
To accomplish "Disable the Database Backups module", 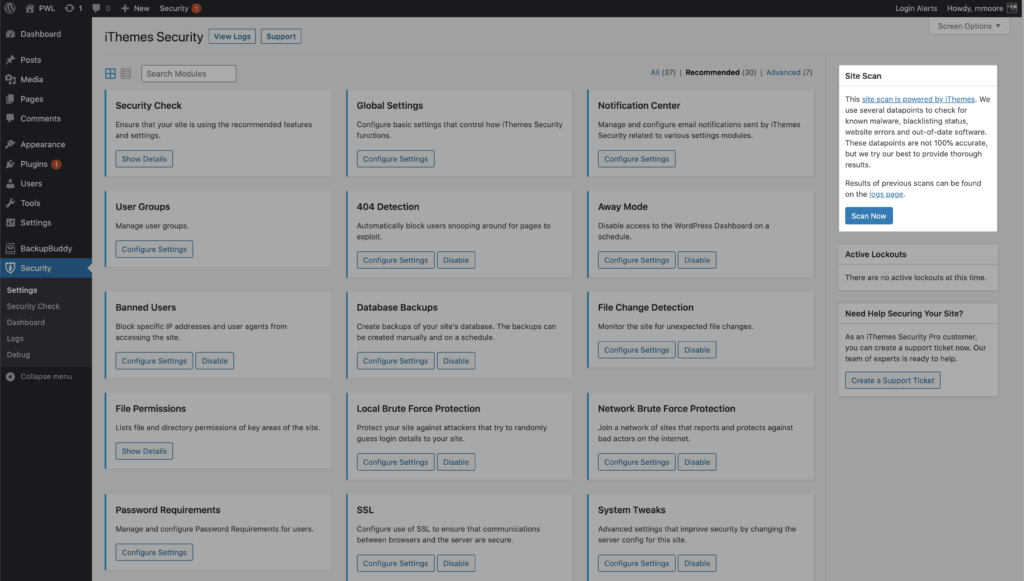I will [x=456, y=360].
